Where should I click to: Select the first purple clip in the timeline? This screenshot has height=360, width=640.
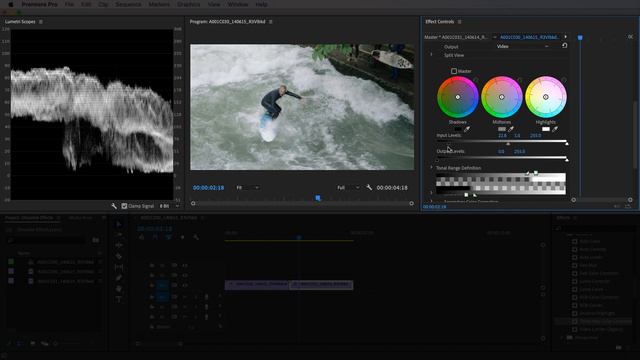coord(257,285)
